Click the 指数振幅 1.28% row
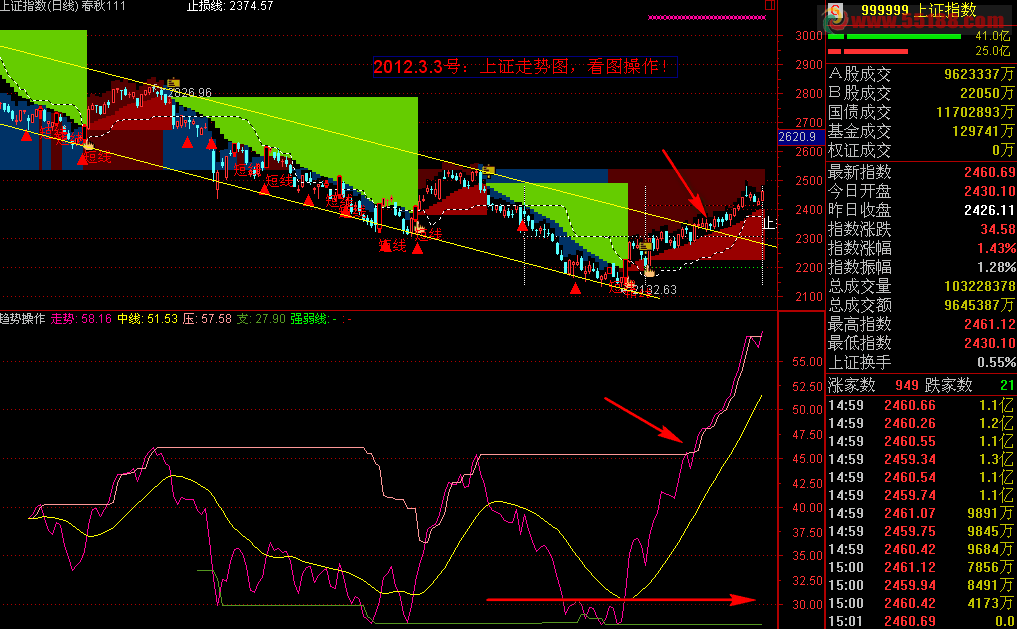 tap(921, 267)
